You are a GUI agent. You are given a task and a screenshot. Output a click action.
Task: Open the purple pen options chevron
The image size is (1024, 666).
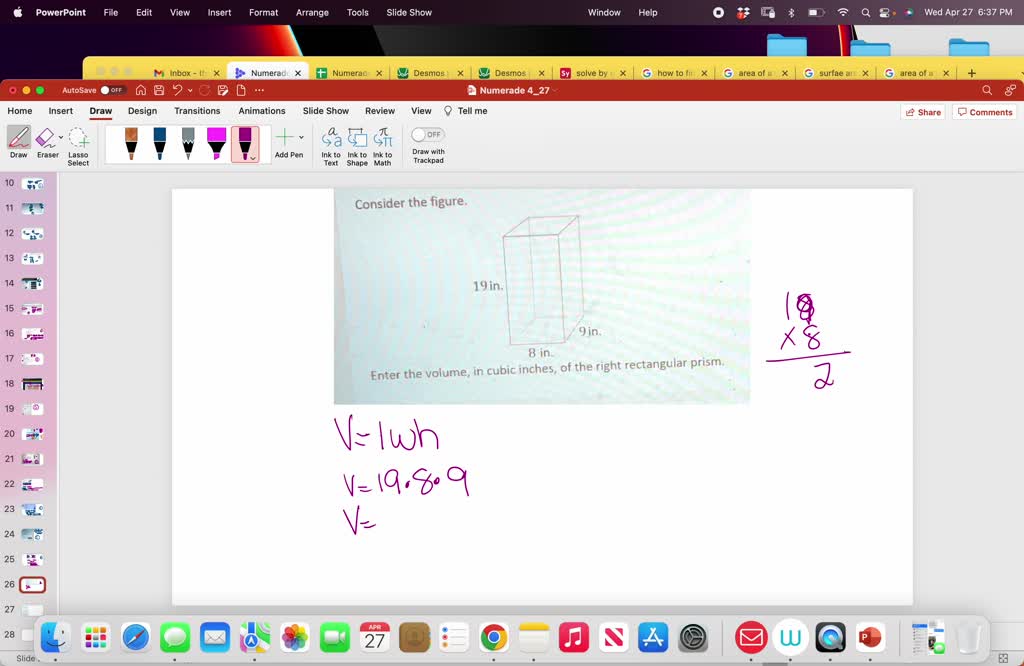click(253, 157)
